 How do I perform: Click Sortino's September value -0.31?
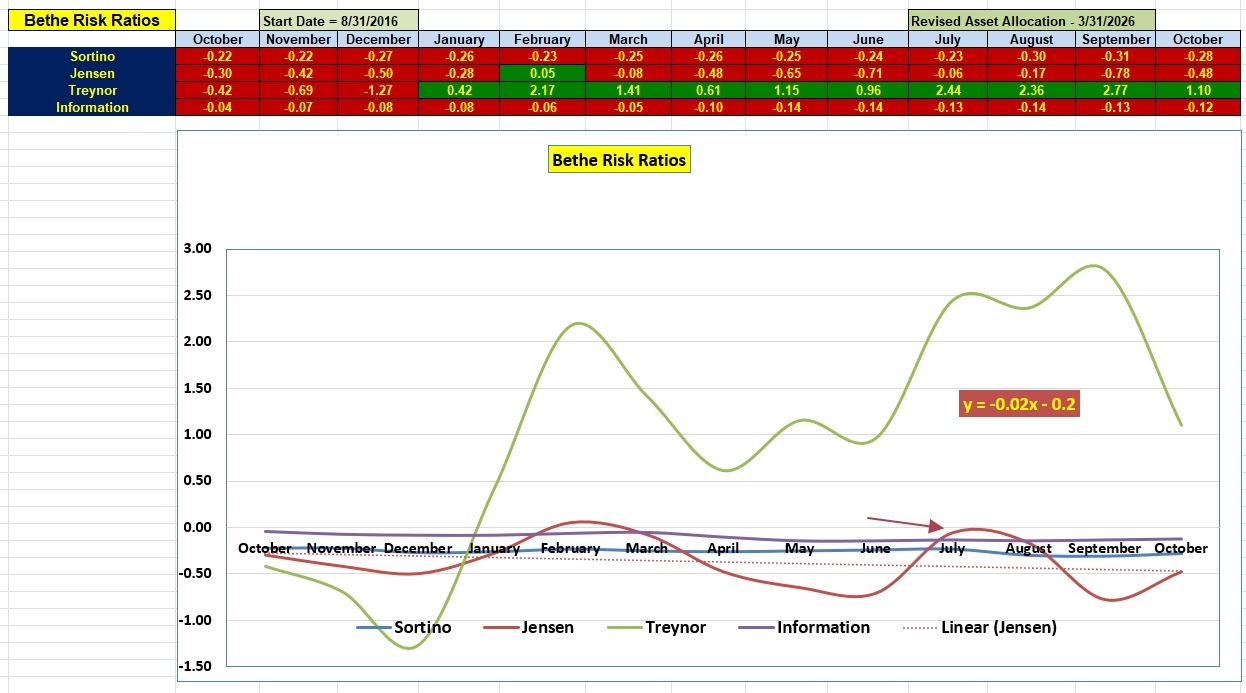click(1116, 56)
